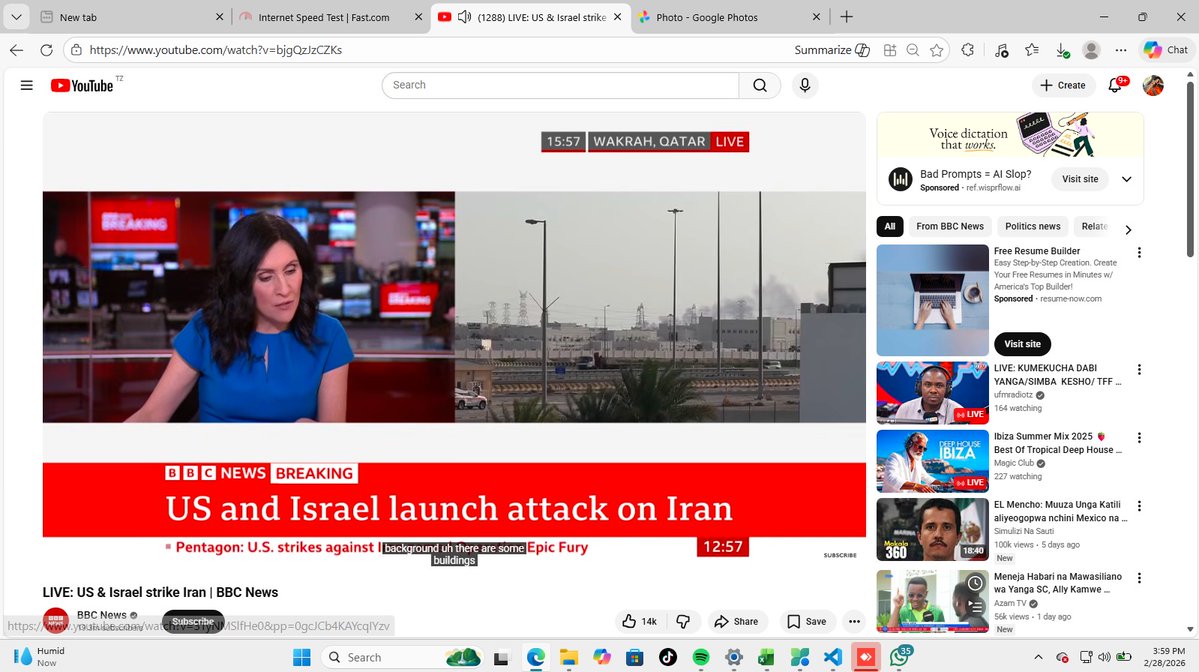Image resolution: width=1199 pixels, height=672 pixels.
Task: Dislike the video with thumbs-down icon
Action: coord(684,622)
